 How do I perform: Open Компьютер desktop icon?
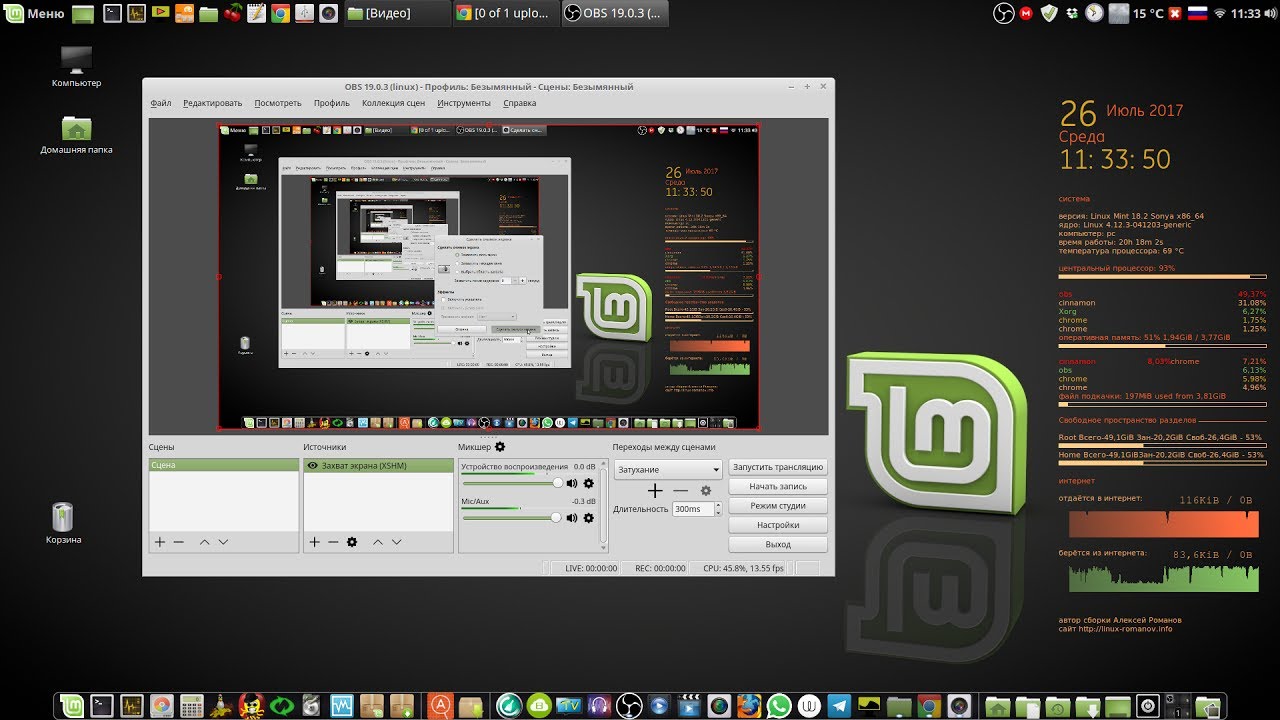[76, 66]
